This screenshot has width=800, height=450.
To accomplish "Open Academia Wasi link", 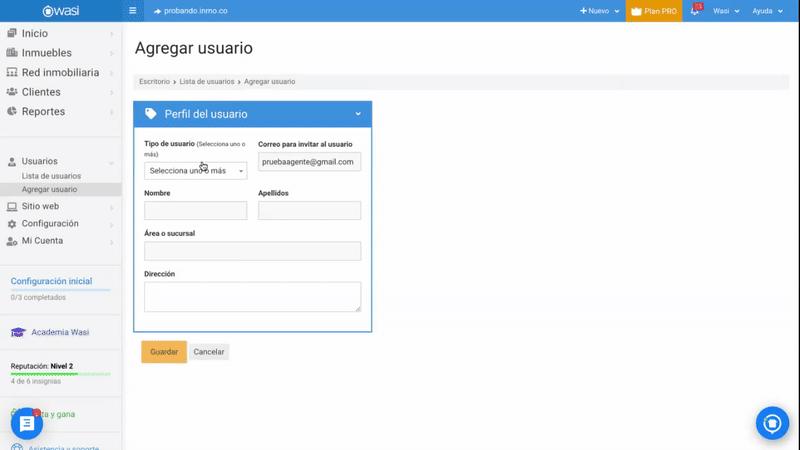I will (60, 332).
